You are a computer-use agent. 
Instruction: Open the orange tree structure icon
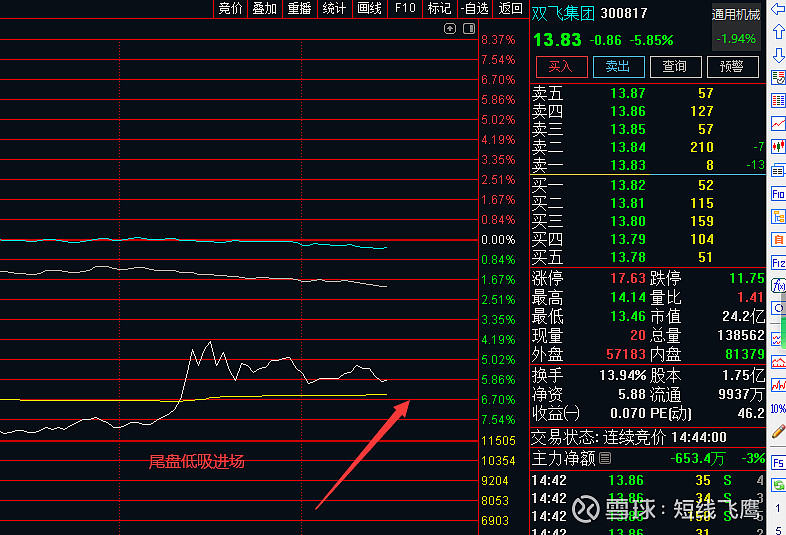[x=778, y=217]
